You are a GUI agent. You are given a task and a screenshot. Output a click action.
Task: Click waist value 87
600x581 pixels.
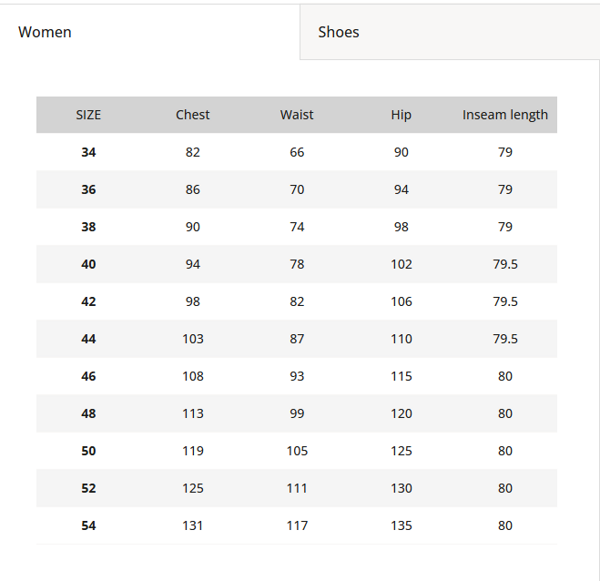coord(297,339)
